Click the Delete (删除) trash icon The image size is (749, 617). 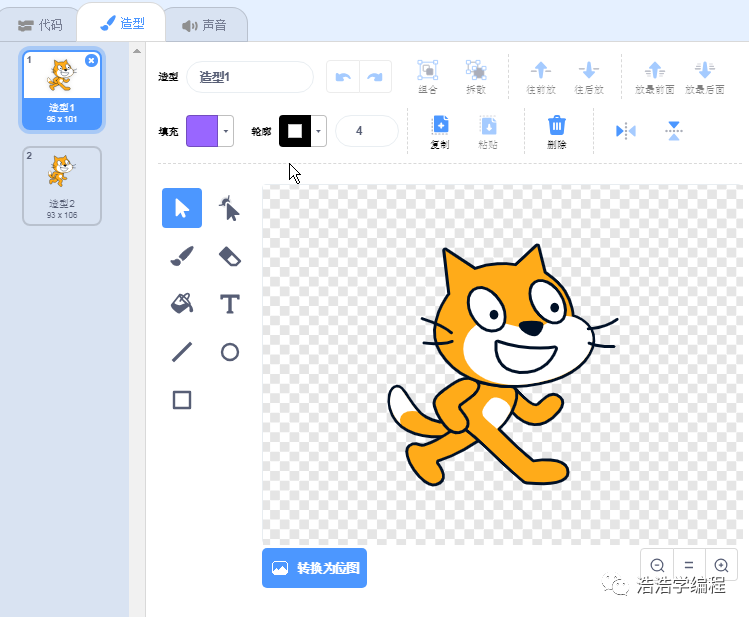(x=556, y=131)
